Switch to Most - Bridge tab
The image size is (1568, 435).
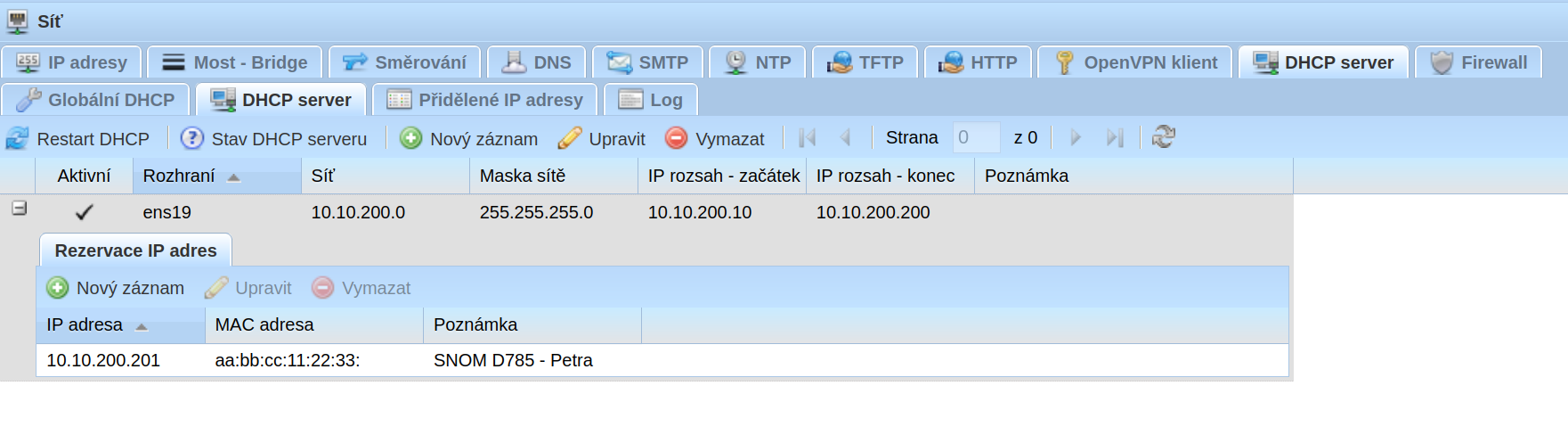click(235, 62)
